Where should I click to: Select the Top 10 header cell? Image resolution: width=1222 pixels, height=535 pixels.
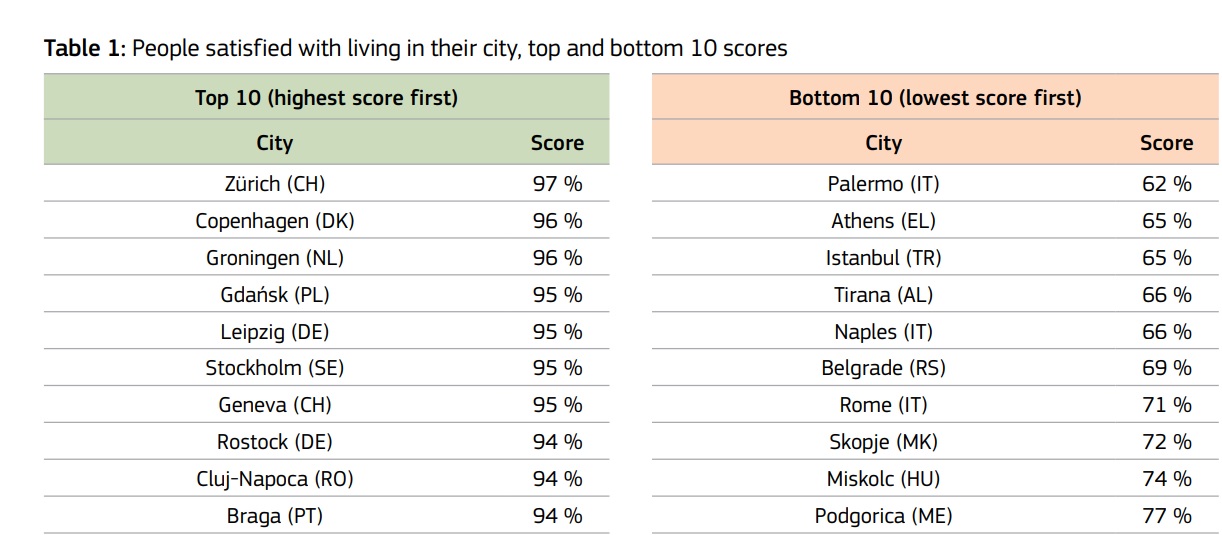tap(326, 98)
